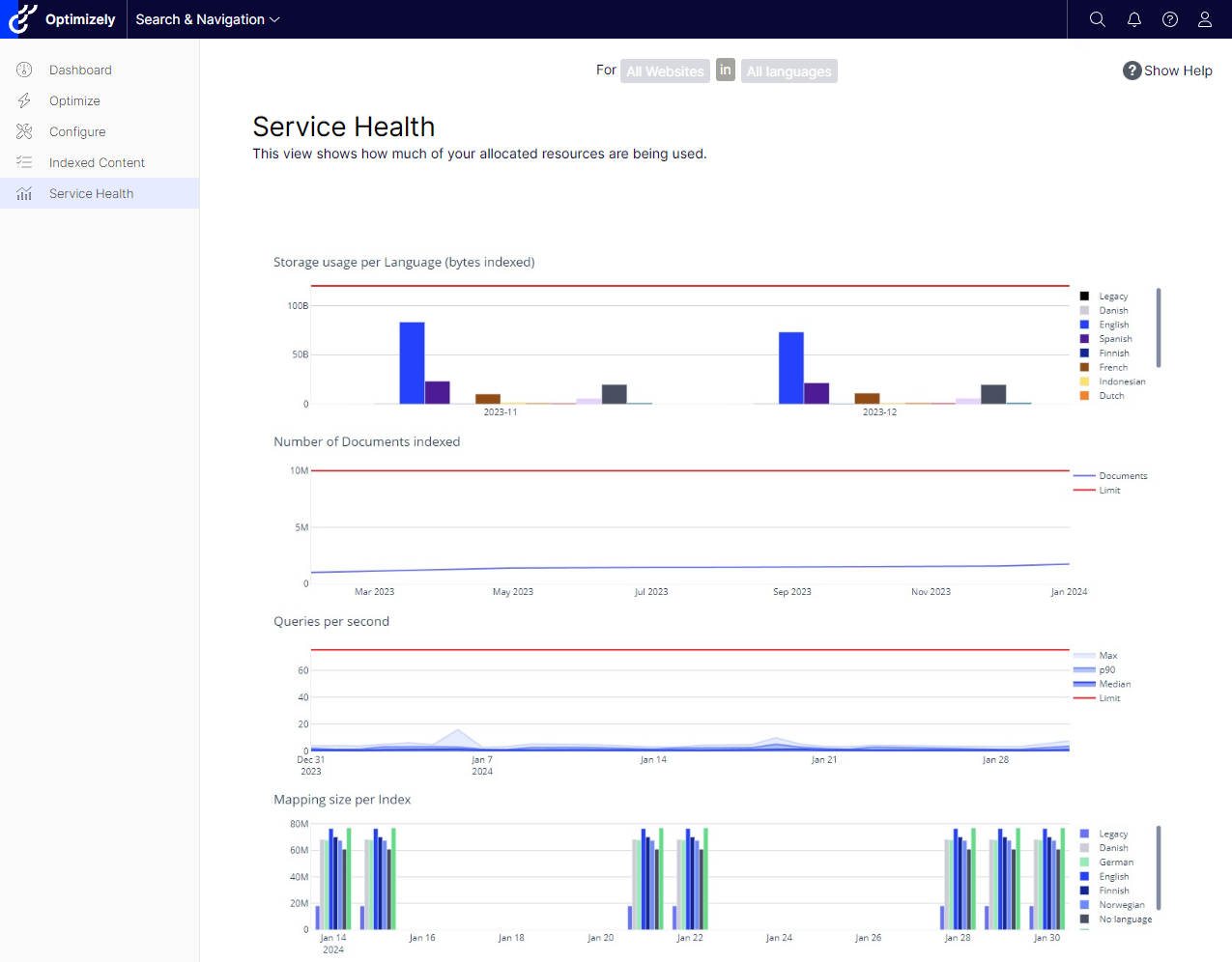Toggle German series in mapping size legend
Image resolution: width=1232 pixels, height=962 pixels.
1115,863
